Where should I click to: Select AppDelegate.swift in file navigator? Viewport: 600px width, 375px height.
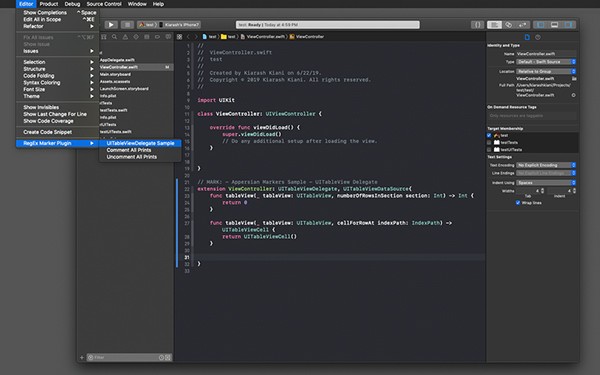(117, 60)
